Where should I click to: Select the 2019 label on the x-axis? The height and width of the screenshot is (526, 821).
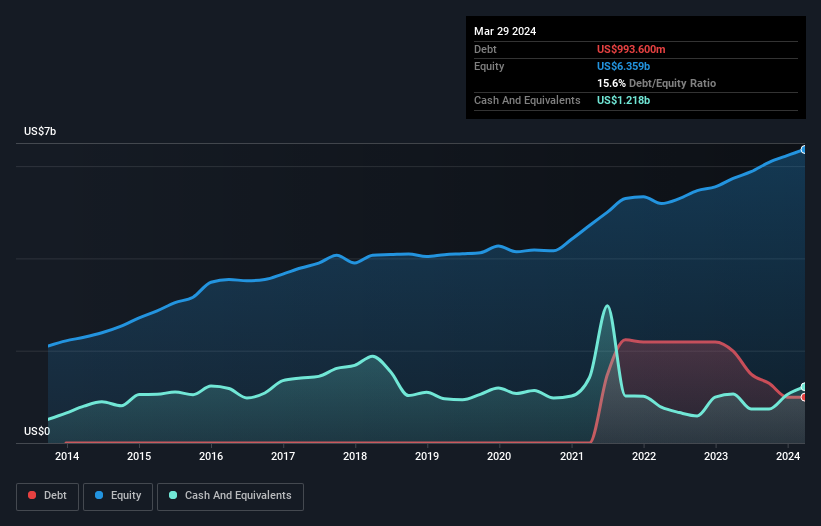click(x=427, y=456)
